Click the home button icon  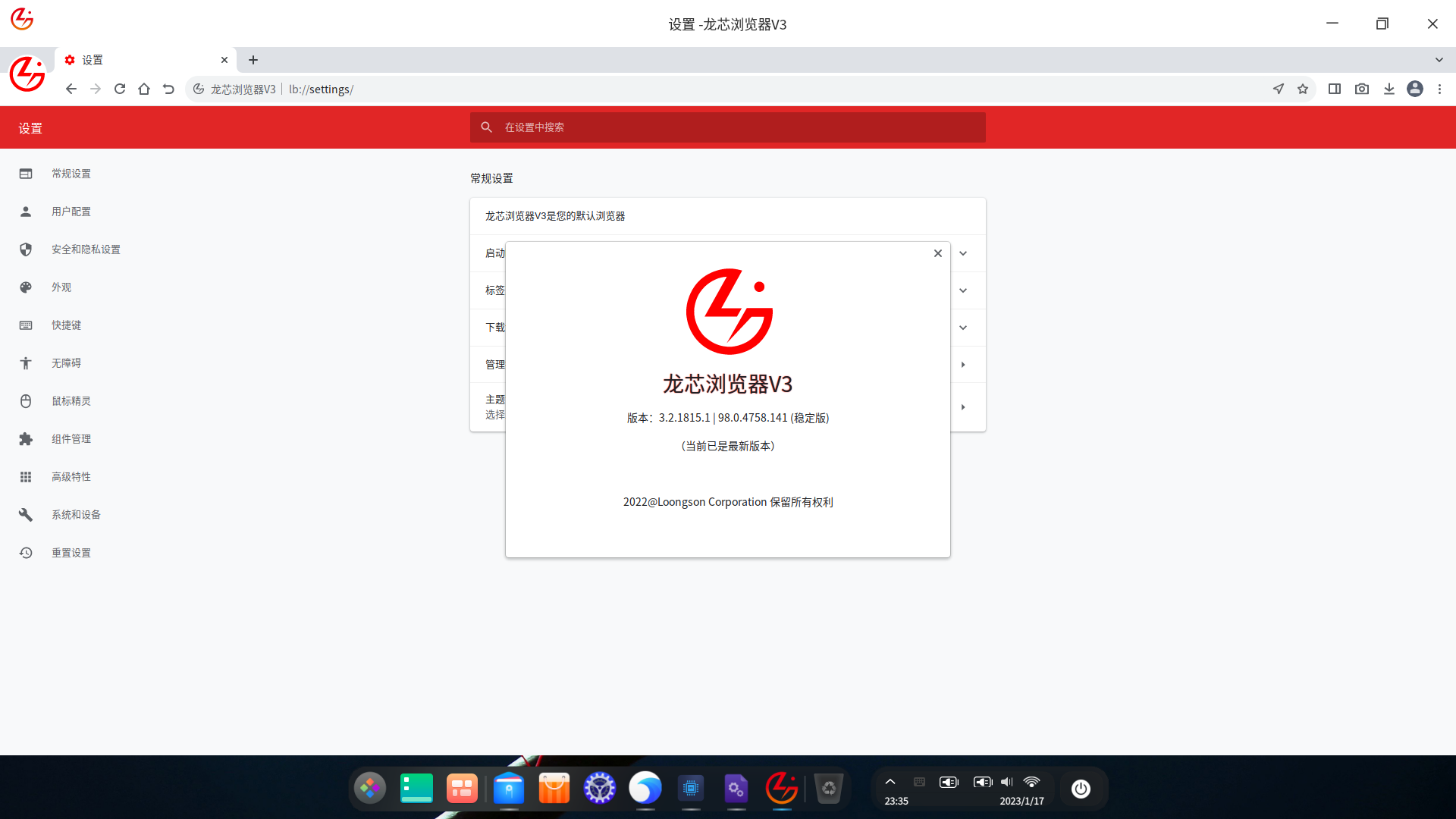pos(144,89)
